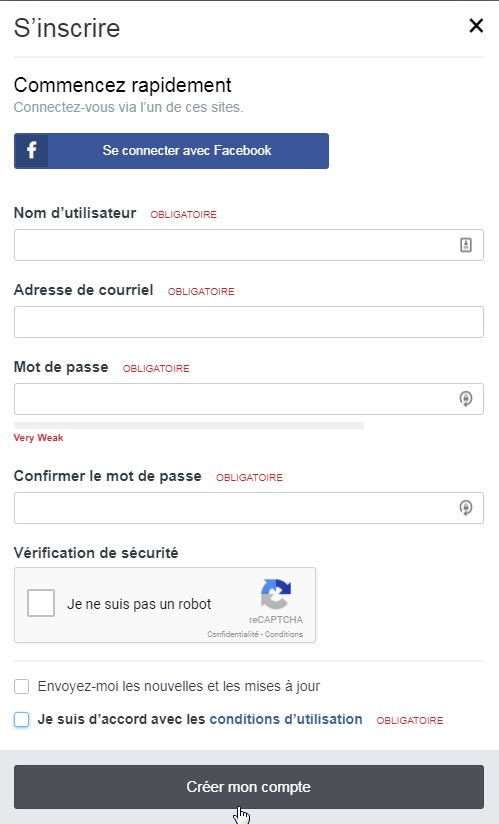Open the conditions d'utilisation link
The width and height of the screenshot is (499, 824).
pos(286,719)
